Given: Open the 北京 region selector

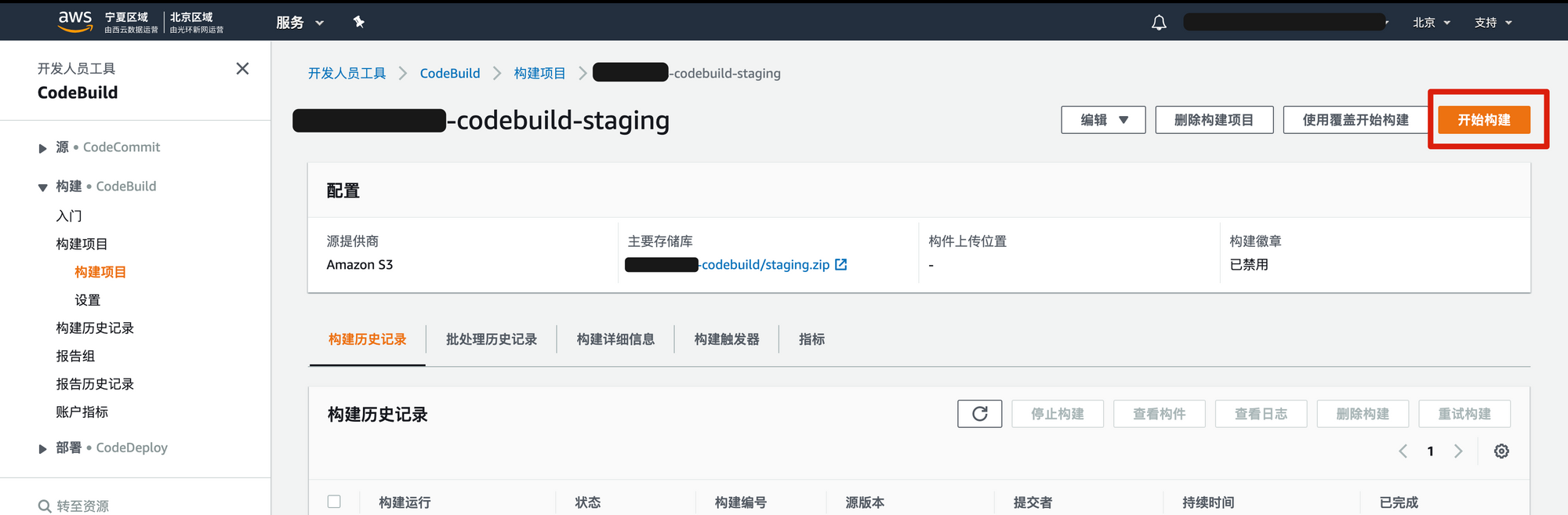Looking at the screenshot, I should coord(1431,23).
